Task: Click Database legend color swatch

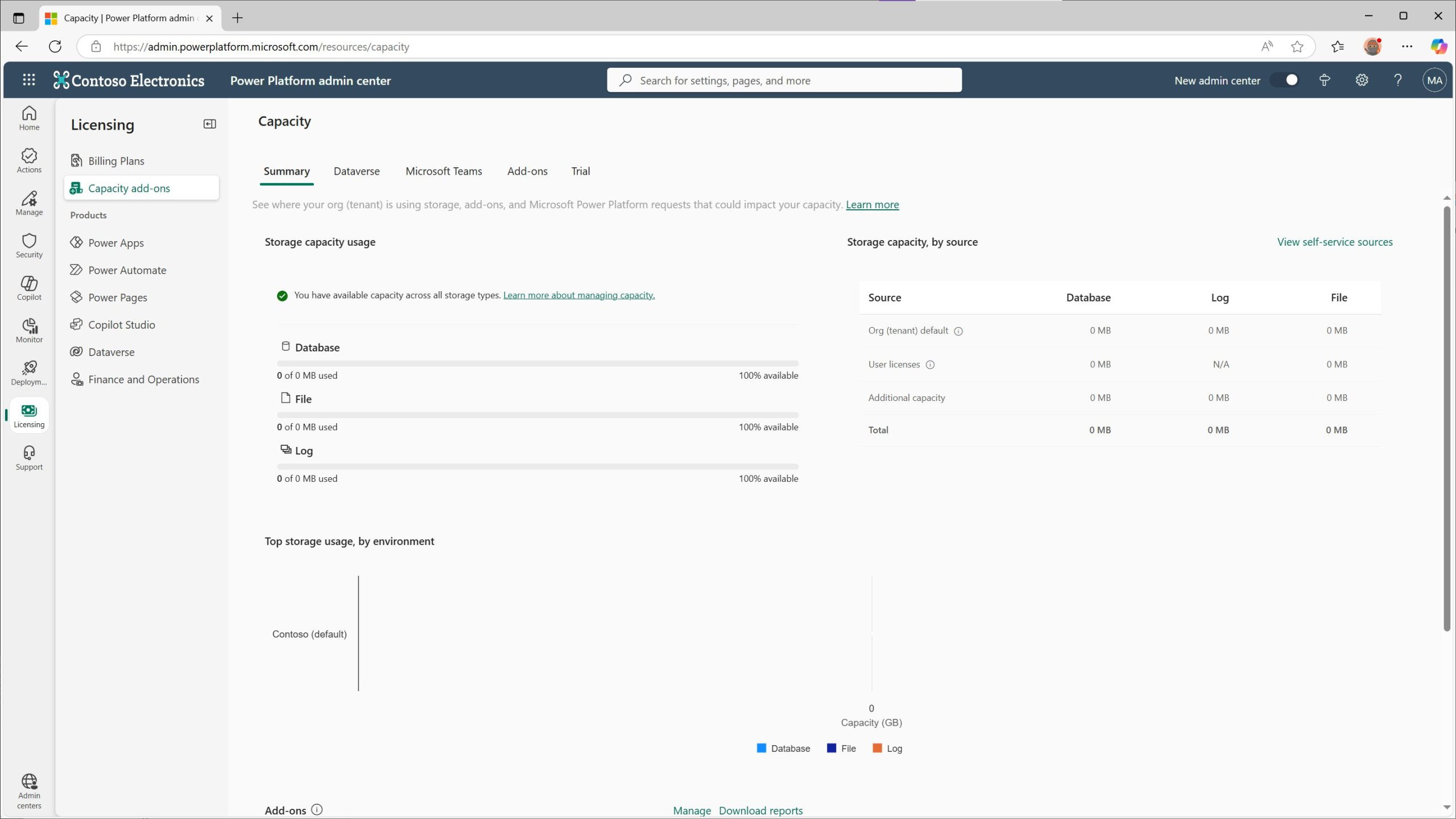Action: (762, 748)
